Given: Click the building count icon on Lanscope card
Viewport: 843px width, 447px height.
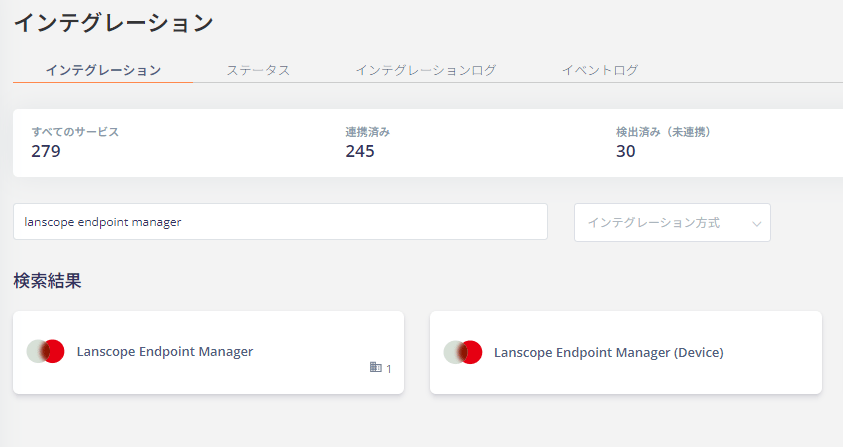Looking at the screenshot, I should tap(376, 367).
